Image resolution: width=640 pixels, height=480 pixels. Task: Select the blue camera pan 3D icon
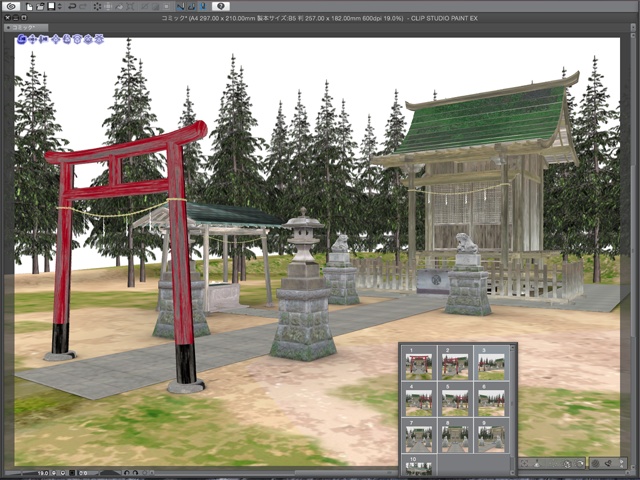coord(33,39)
